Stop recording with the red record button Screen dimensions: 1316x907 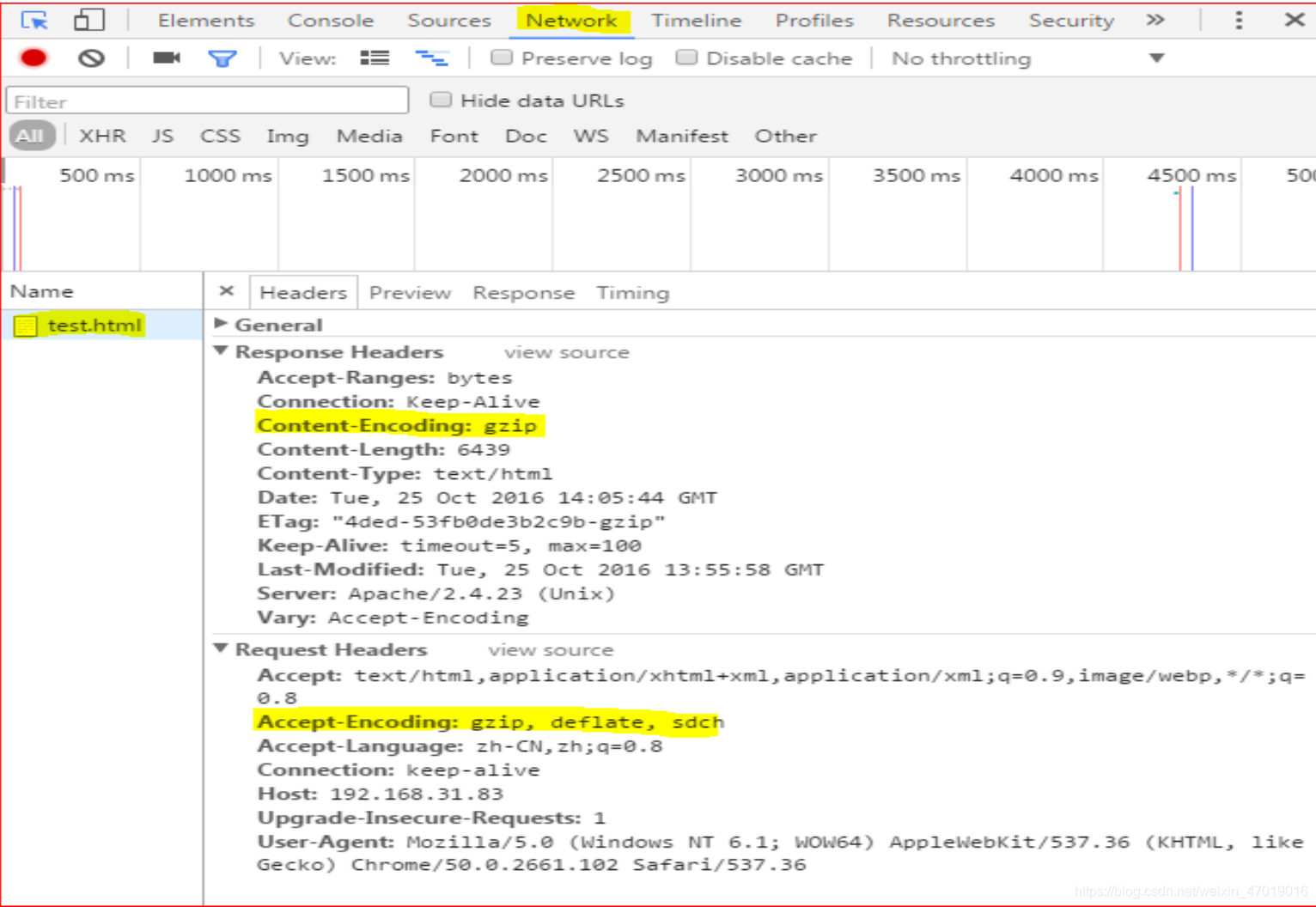coord(34,58)
